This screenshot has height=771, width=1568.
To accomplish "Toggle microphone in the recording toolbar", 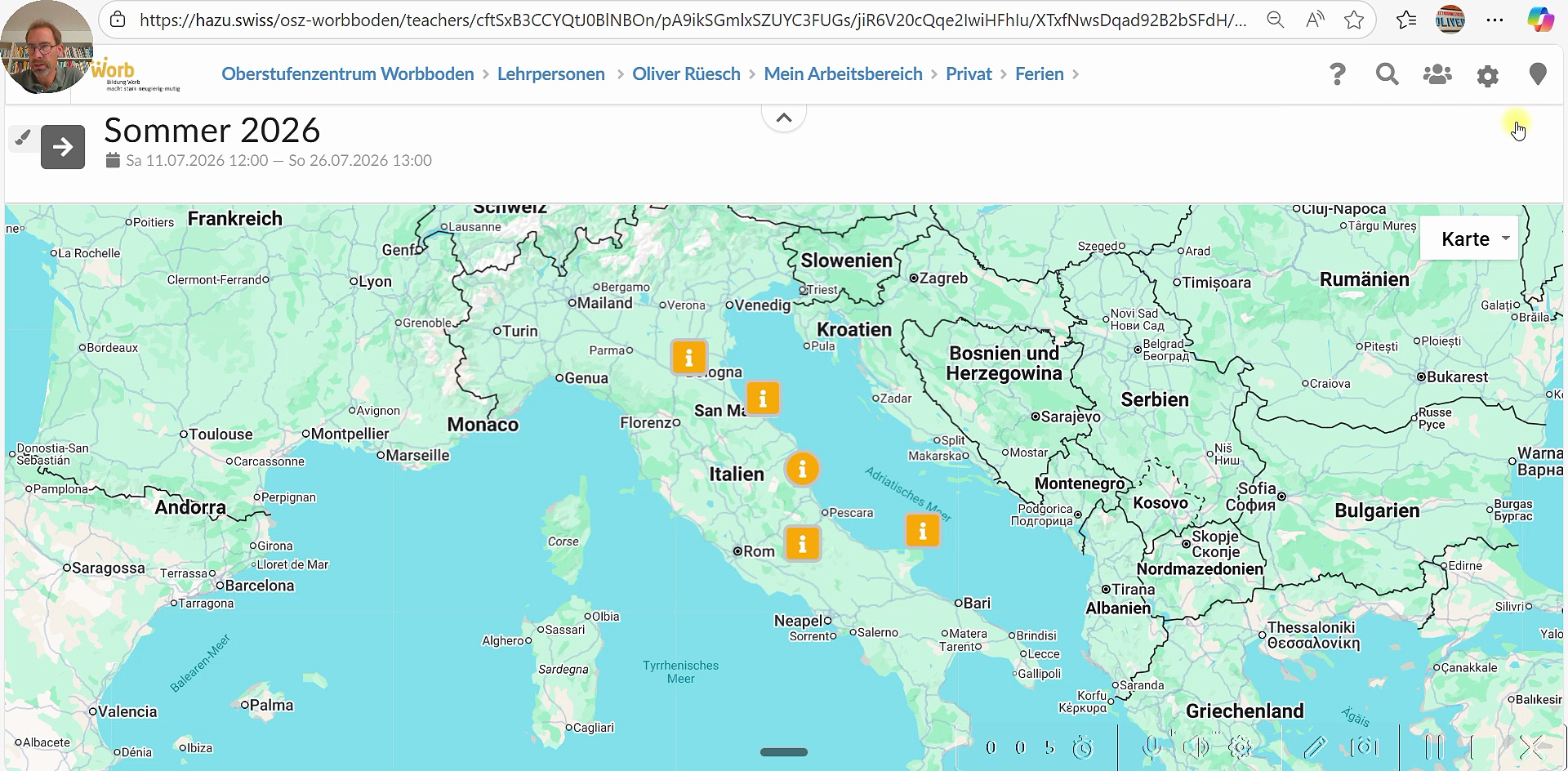I will click(1151, 746).
